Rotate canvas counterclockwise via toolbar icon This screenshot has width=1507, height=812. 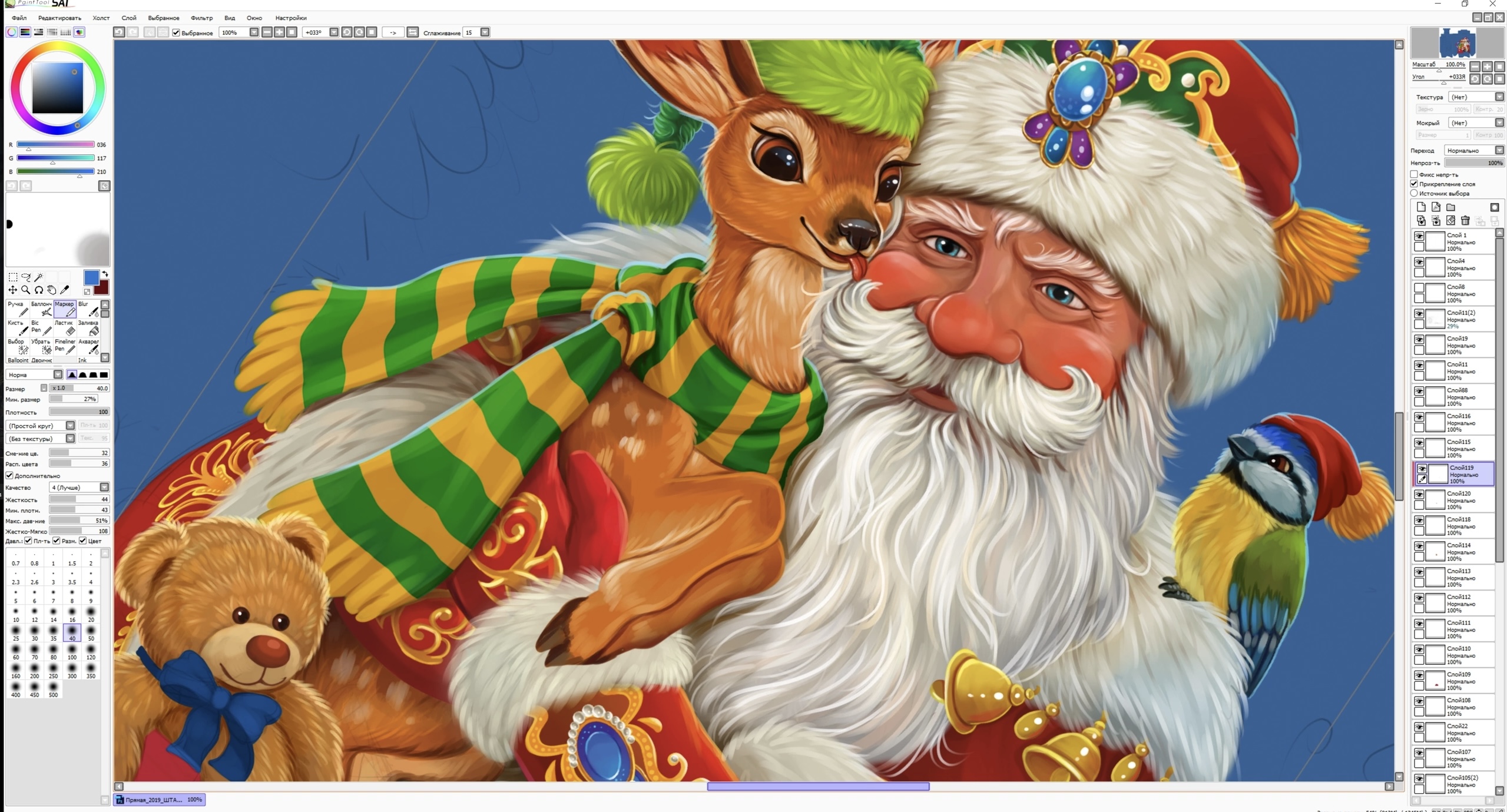pyautogui.click(x=347, y=32)
